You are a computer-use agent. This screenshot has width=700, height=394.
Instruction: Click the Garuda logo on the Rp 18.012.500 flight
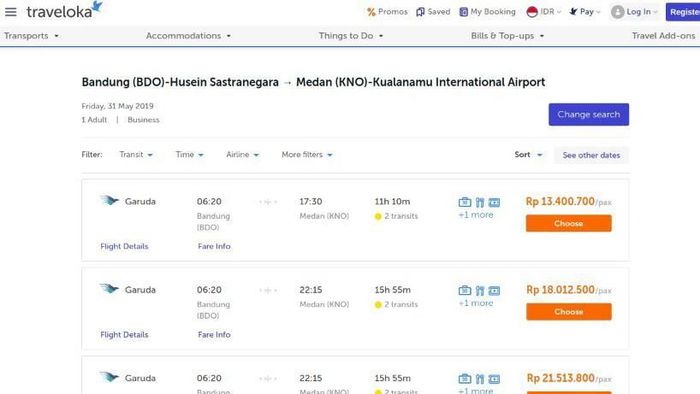[x=109, y=289]
